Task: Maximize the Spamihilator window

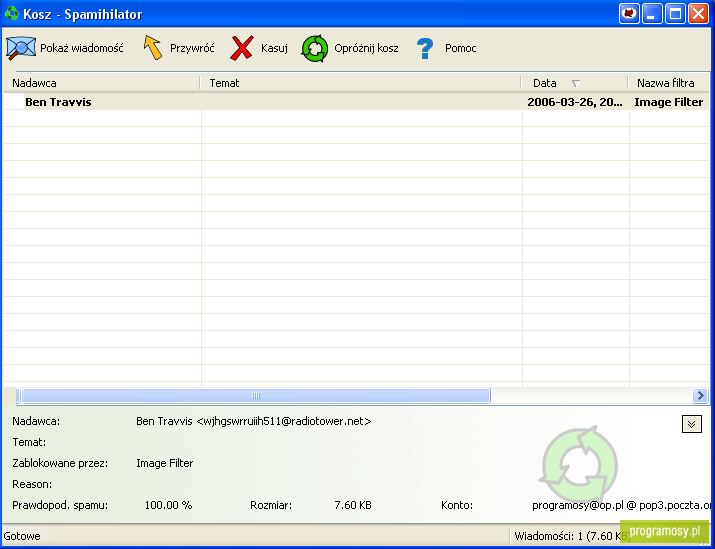Action: coord(675,13)
